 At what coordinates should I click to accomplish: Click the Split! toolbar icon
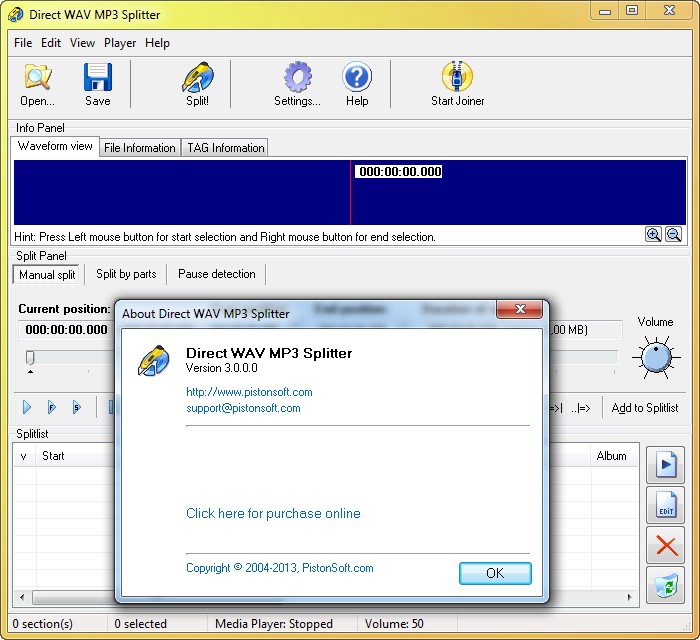pyautogui.click(x=197, y=84)
